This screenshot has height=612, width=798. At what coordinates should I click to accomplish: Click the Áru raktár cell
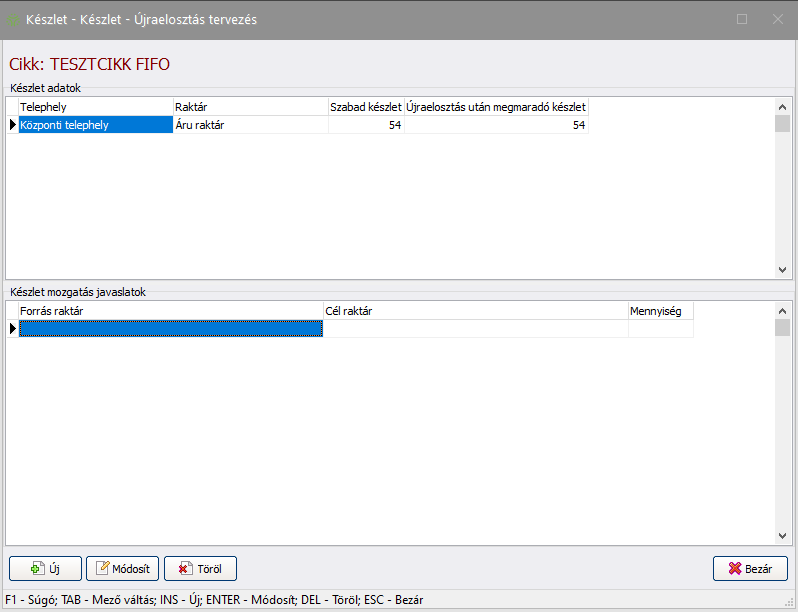[250, 125]
